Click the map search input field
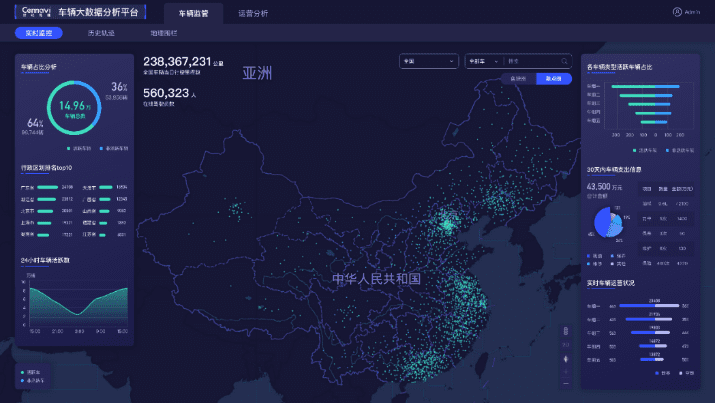715x403 pixels. (x=532, y=61)
